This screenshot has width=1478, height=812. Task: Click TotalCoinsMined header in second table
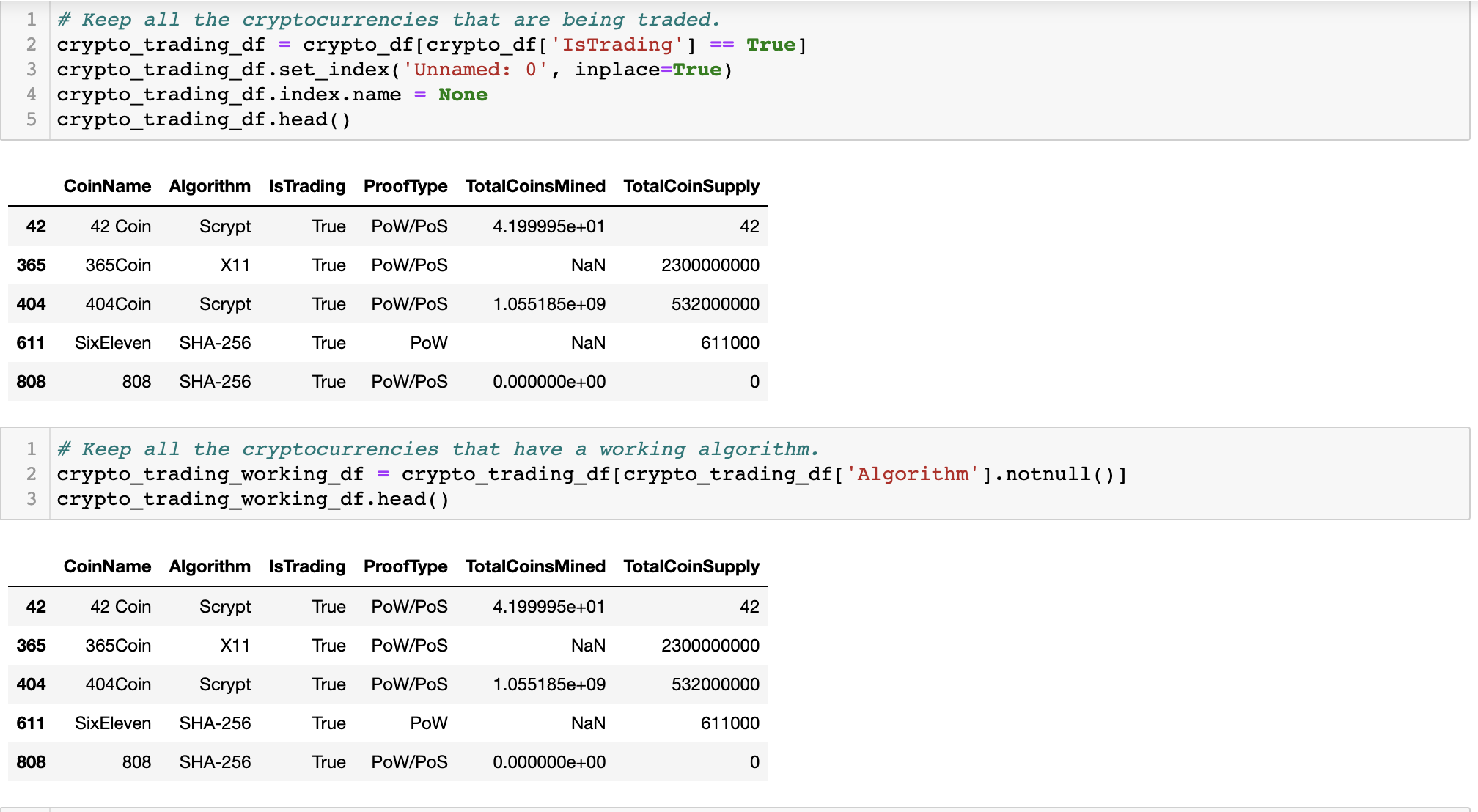pyautogui.click(x=535, y=566)
